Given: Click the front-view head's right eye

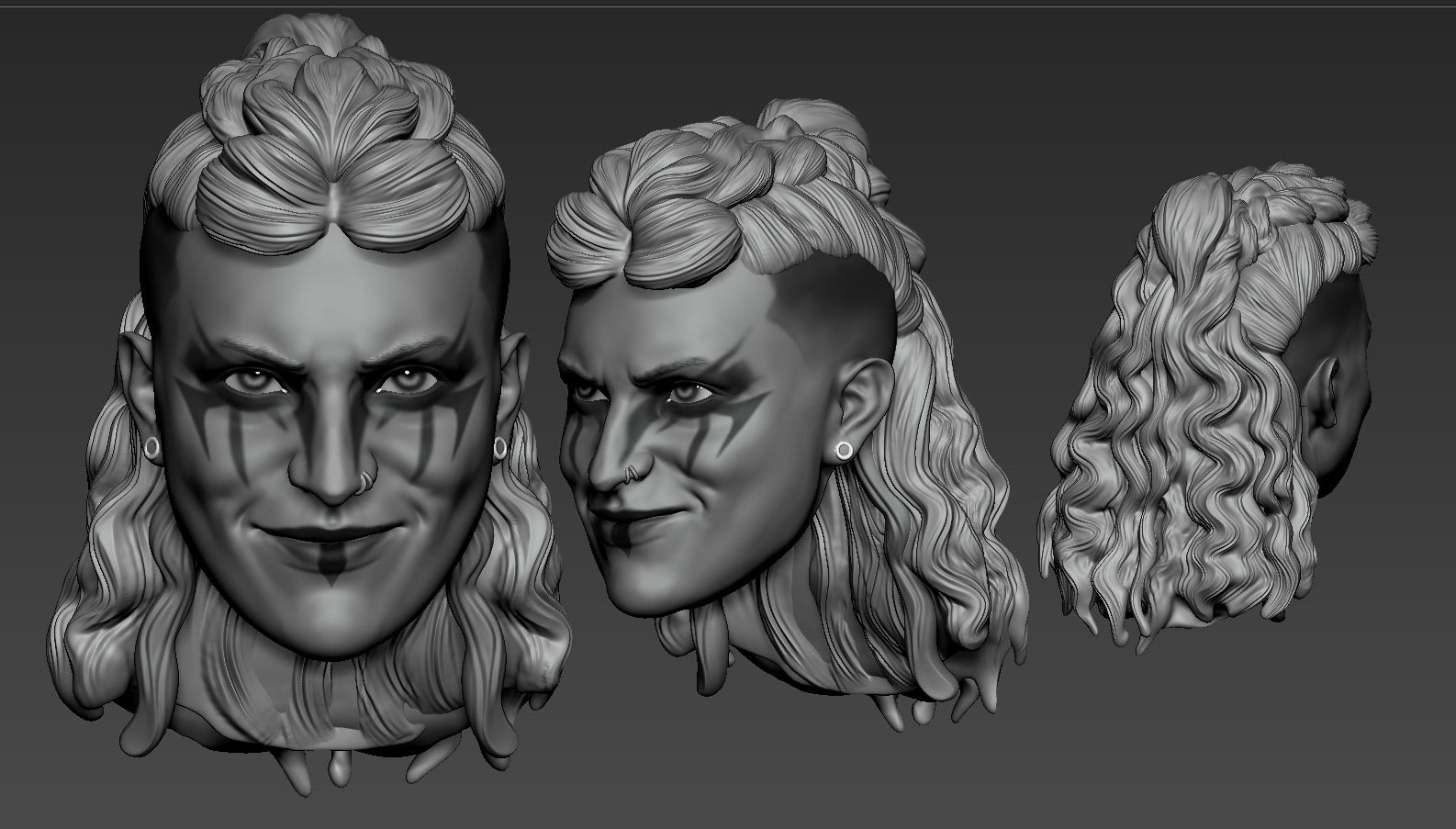Looking at the screenshot, I should 404,378.
